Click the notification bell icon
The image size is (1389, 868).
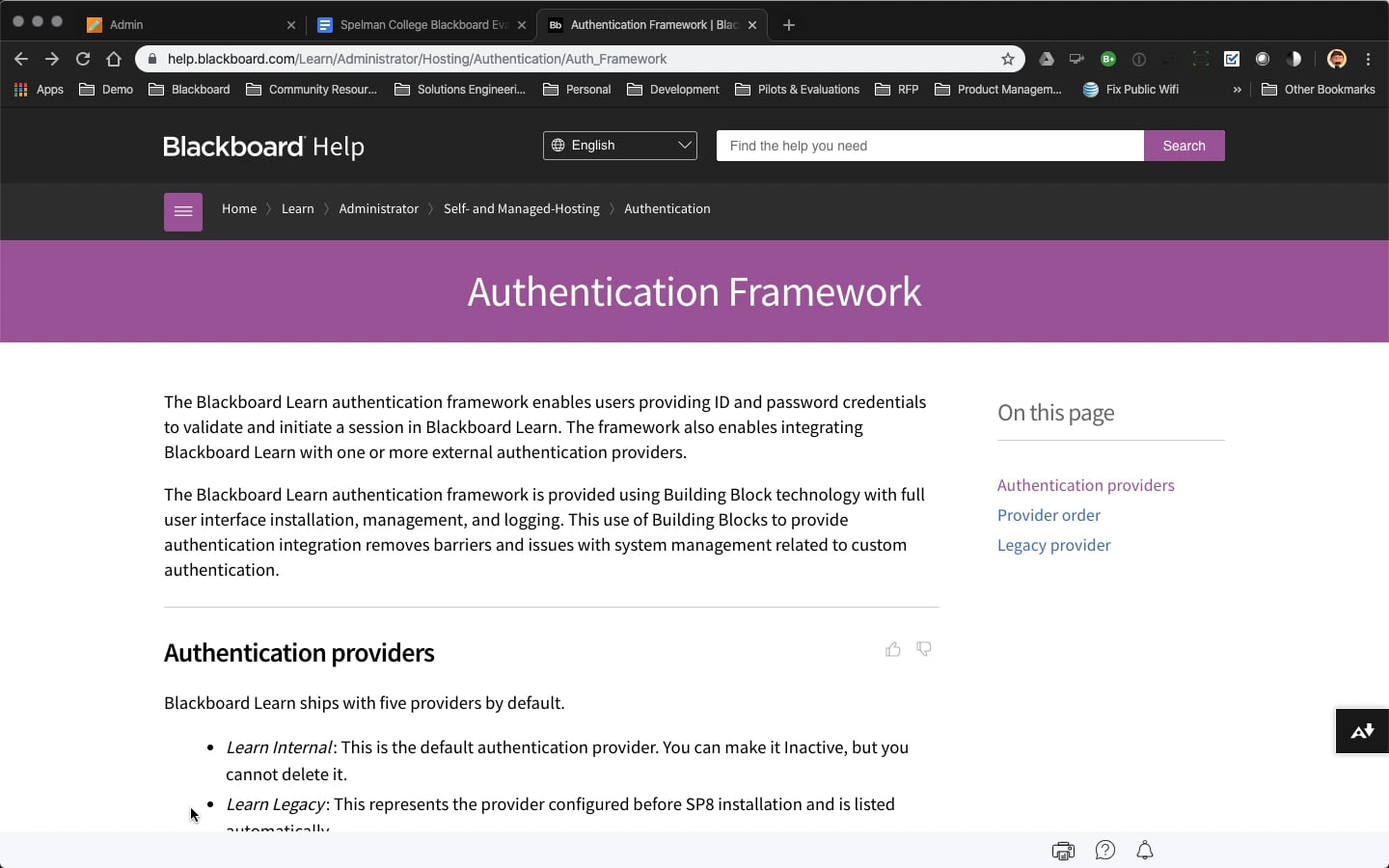1145,850
